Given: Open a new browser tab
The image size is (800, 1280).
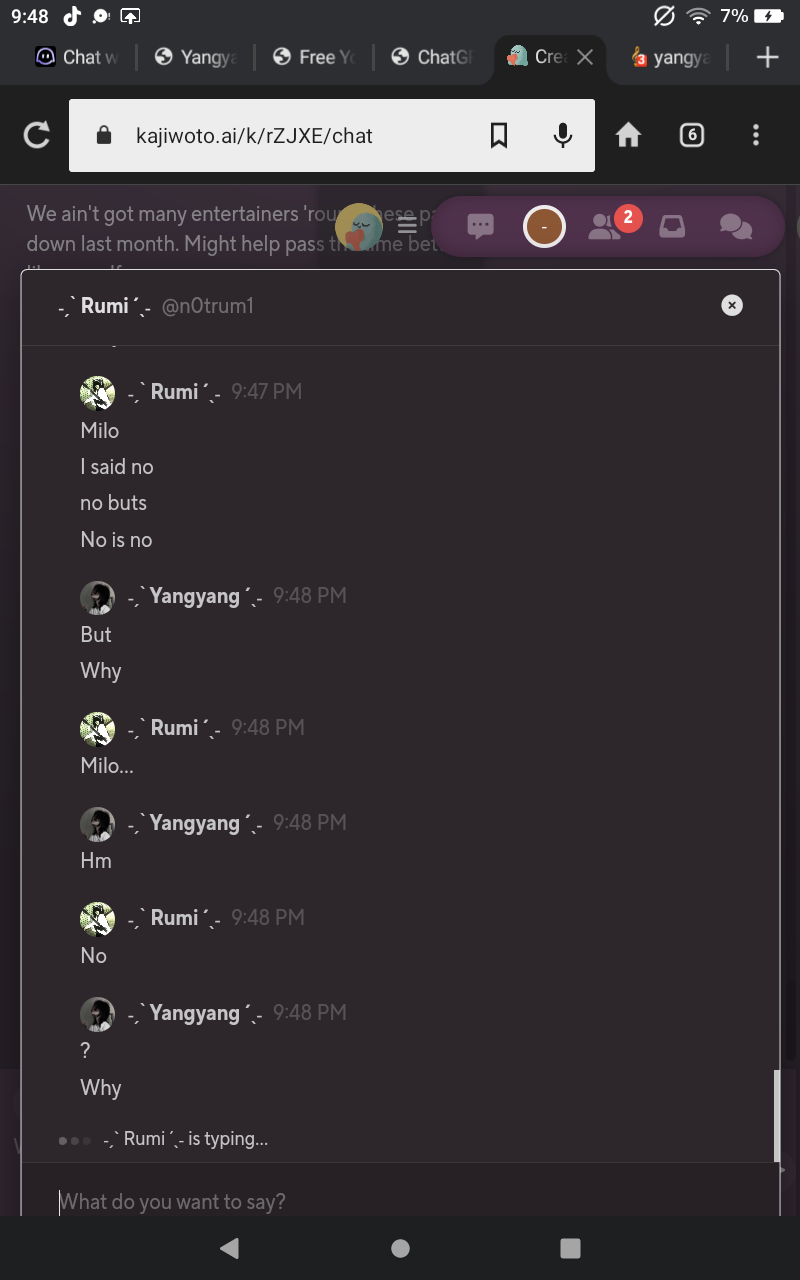Looking at the screenshot, I should [767, 57].
